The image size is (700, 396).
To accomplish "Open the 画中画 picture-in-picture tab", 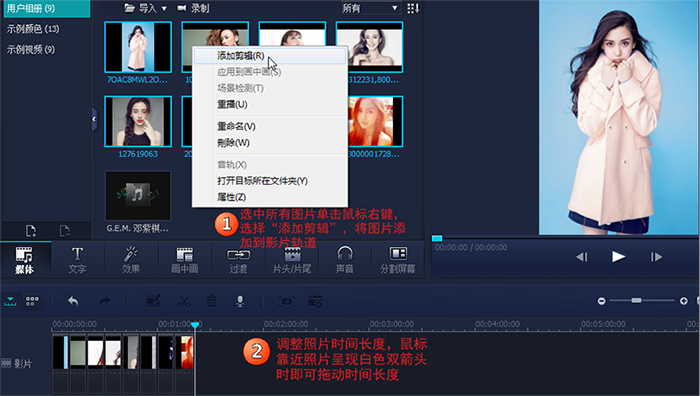I will click(184, 260).
